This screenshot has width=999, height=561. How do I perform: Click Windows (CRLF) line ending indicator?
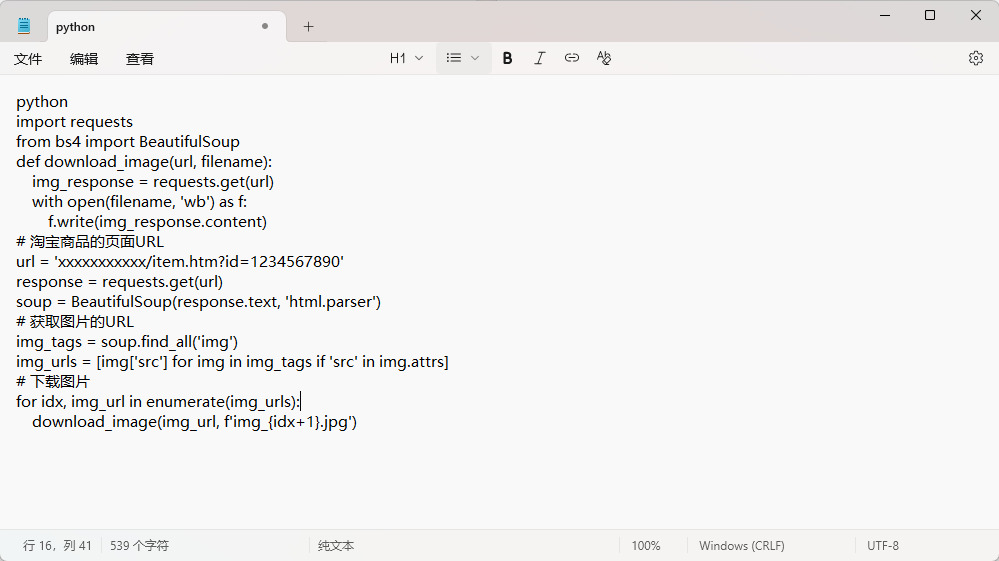[x=742, y=546]
